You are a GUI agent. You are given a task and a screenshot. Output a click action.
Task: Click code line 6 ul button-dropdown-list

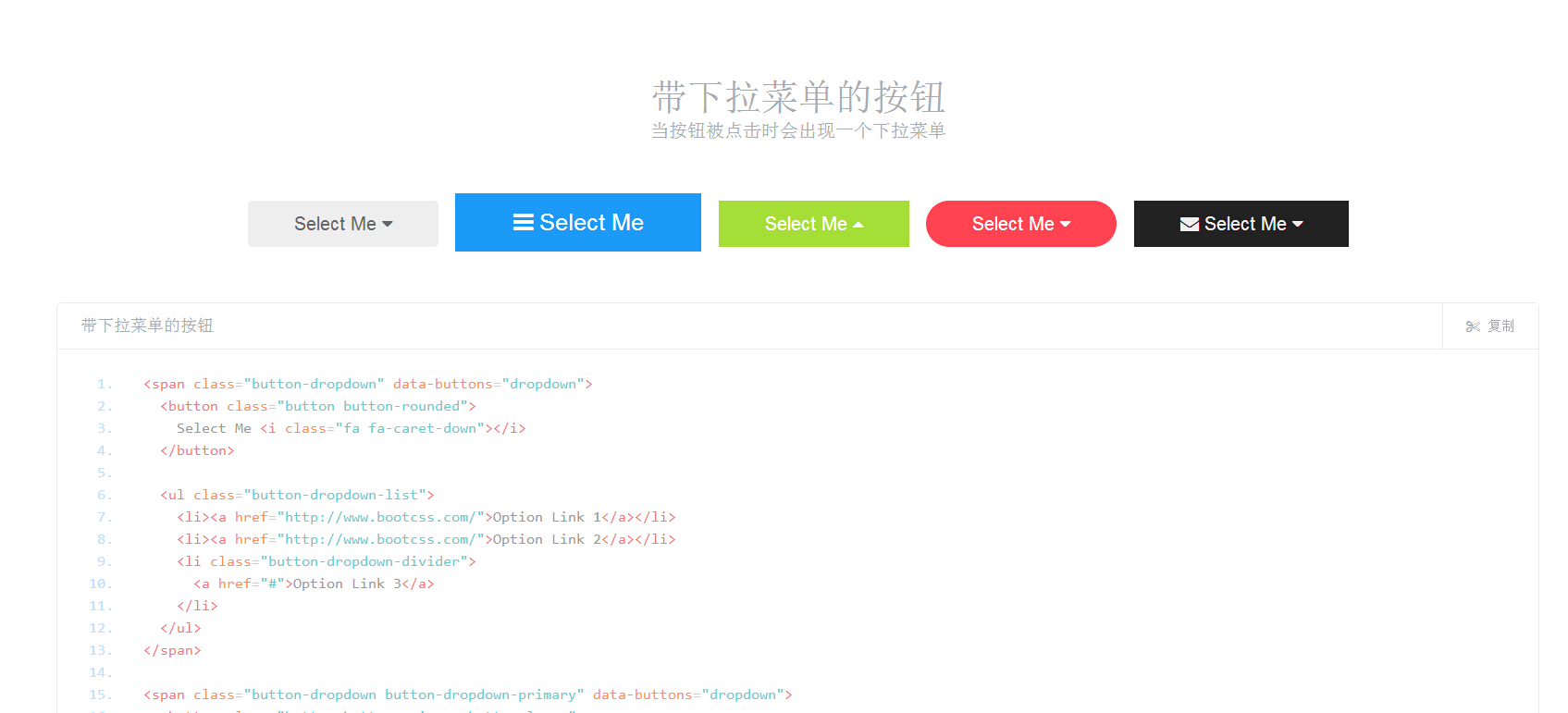pyautogui.click(x=297, y=495)
